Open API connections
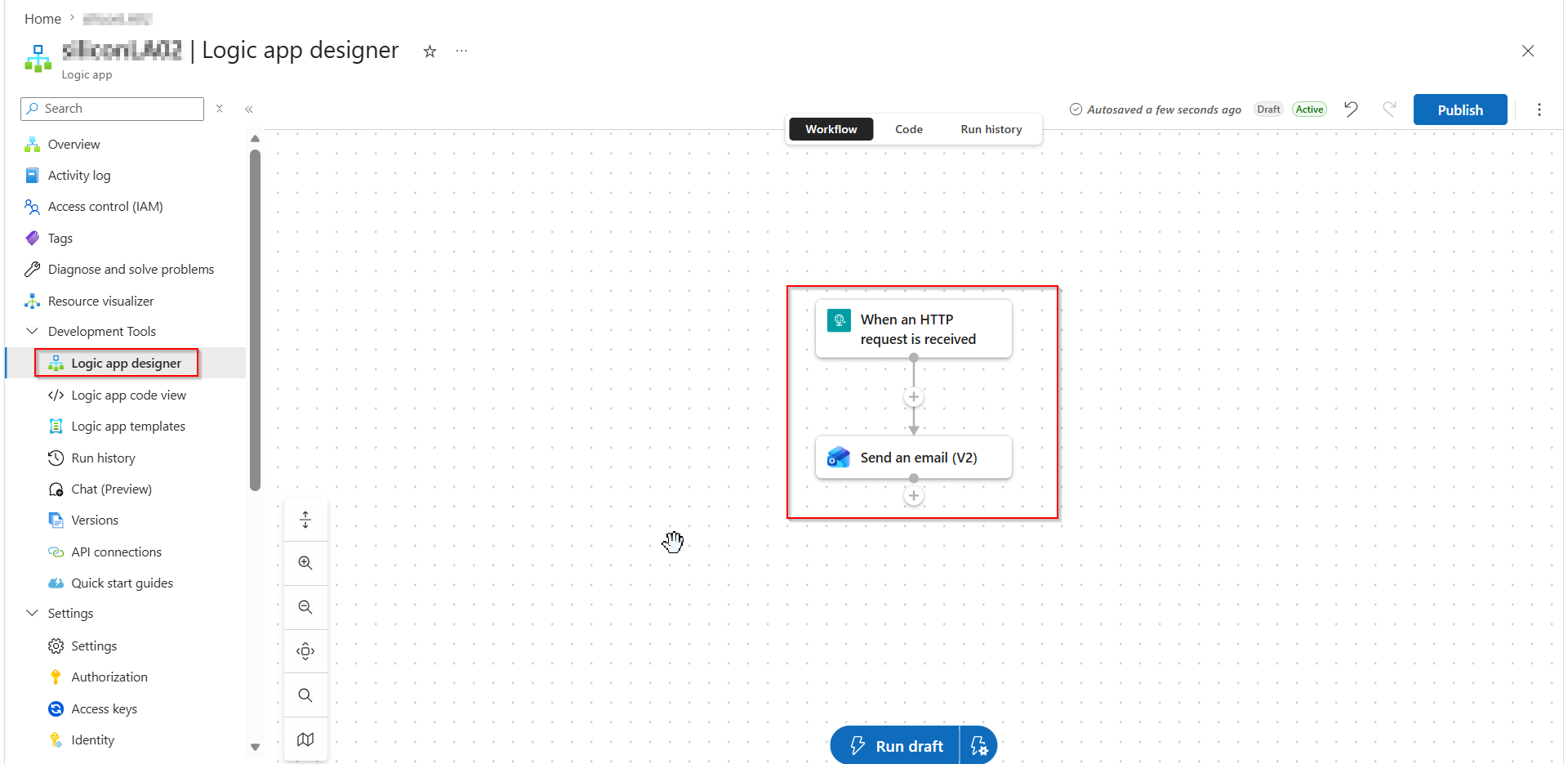Image resolution: width=1568 pixels, height=764 pixels. tap(116, 552)
